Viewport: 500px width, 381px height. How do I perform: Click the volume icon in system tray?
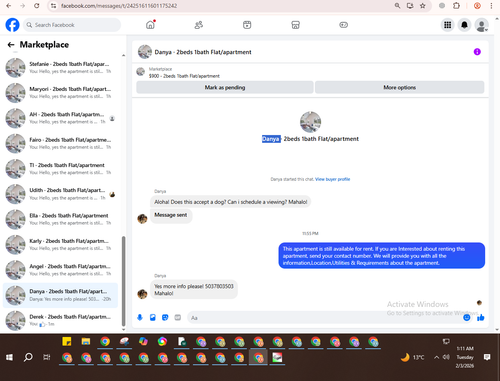pos(446,357)
